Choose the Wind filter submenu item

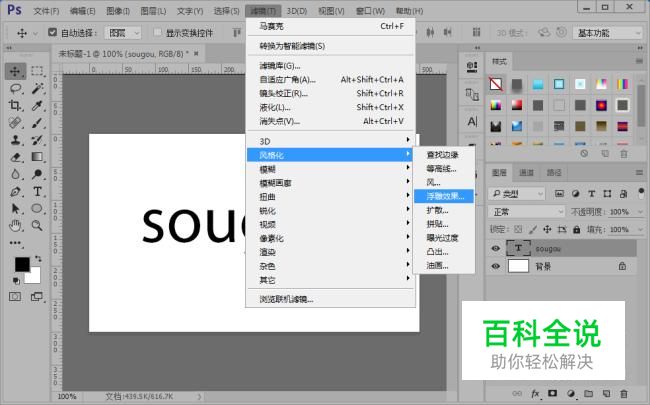coord(444,182)
